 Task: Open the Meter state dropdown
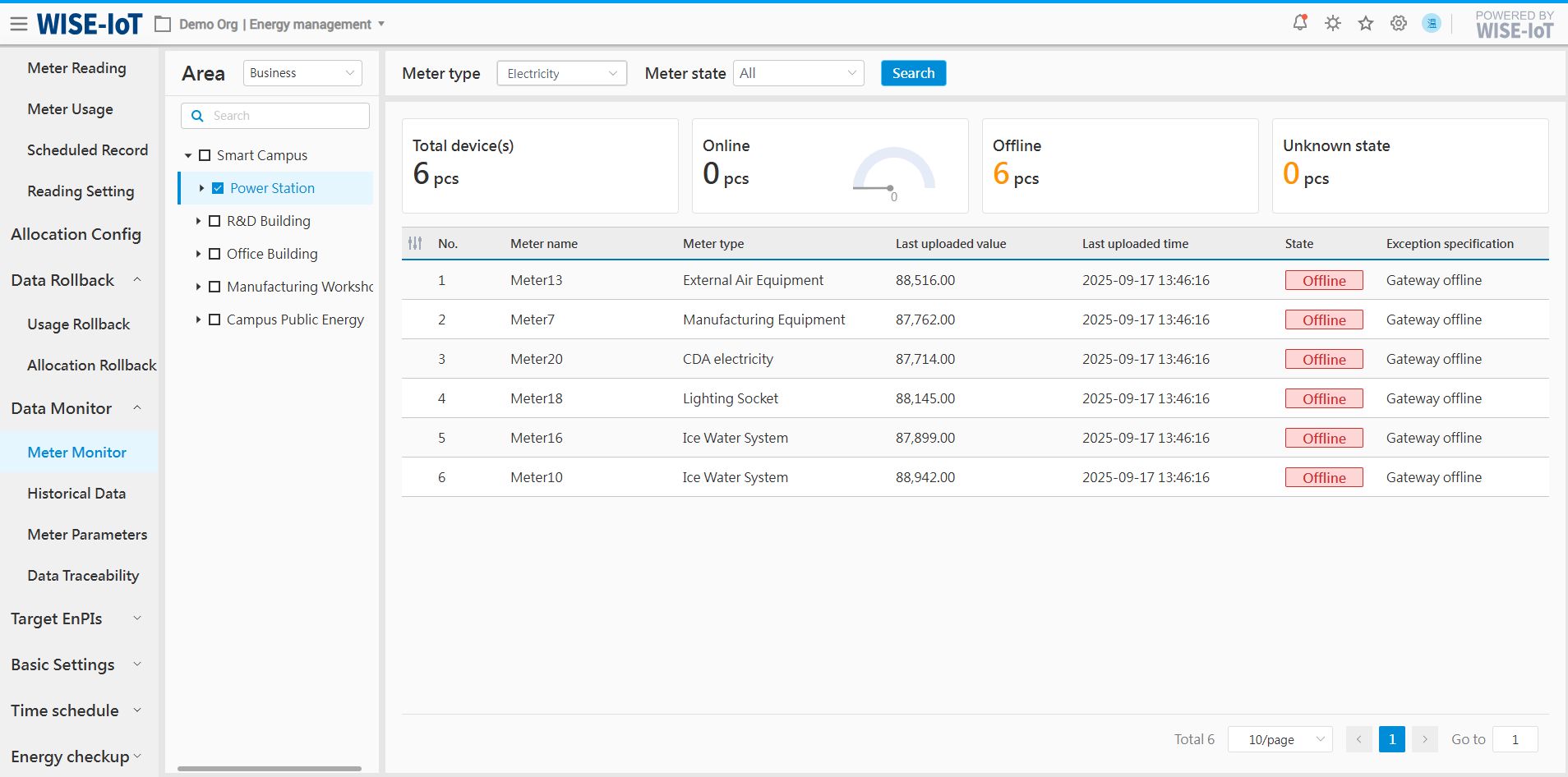click(798, 73)
